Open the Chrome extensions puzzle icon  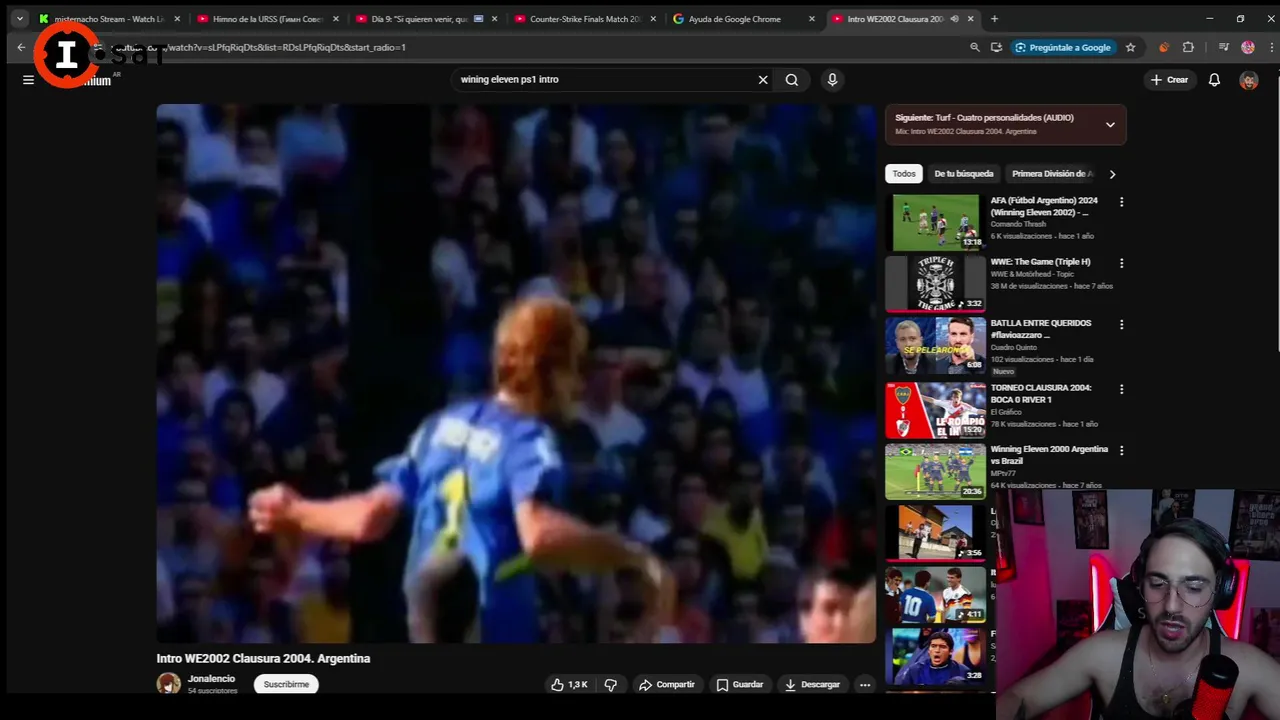tap(1188, 47)
